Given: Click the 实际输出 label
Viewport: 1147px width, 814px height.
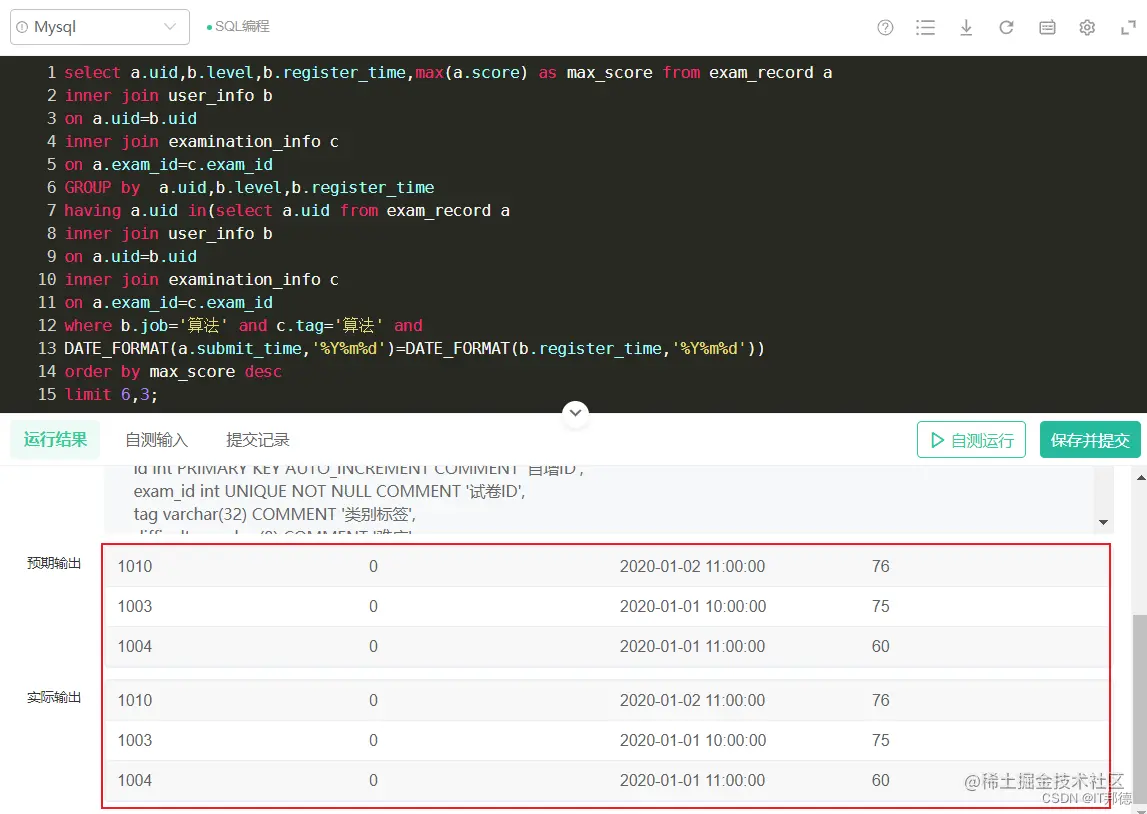Looking at the screenshot, I should pyautogui.click(x=53, y=697).
